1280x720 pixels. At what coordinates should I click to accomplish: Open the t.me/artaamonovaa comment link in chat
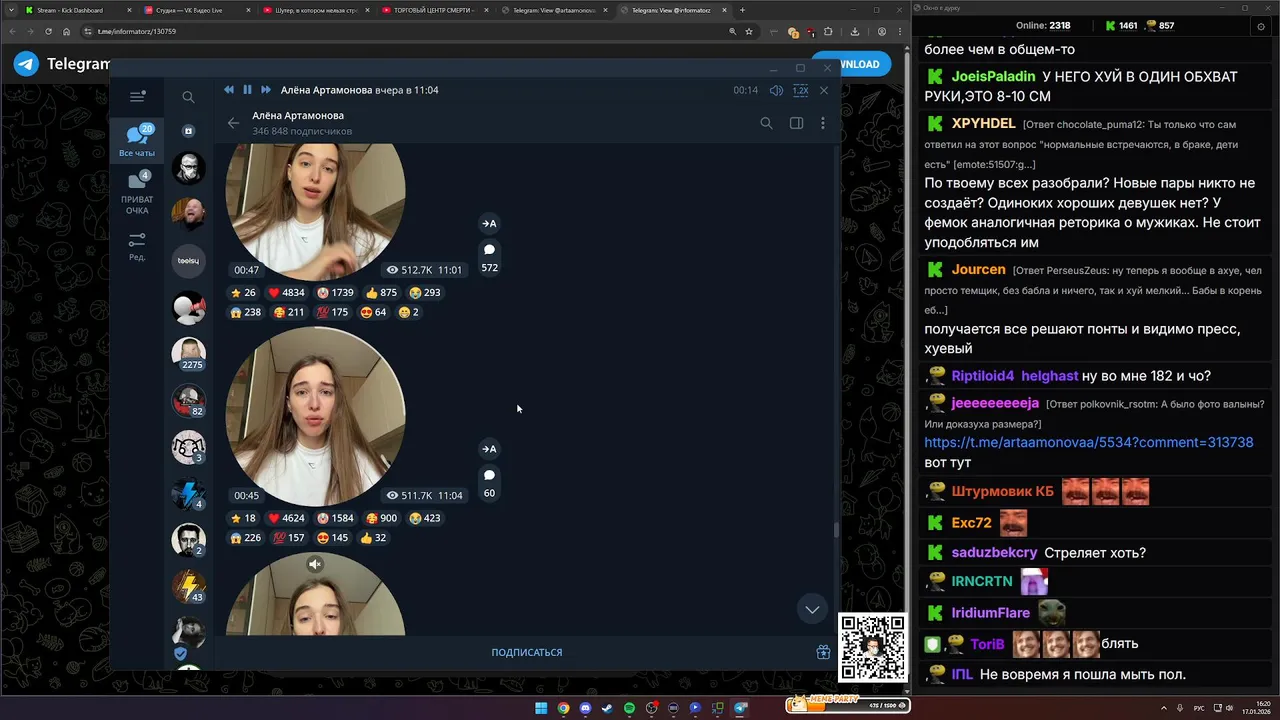(x=1088, y=442)
